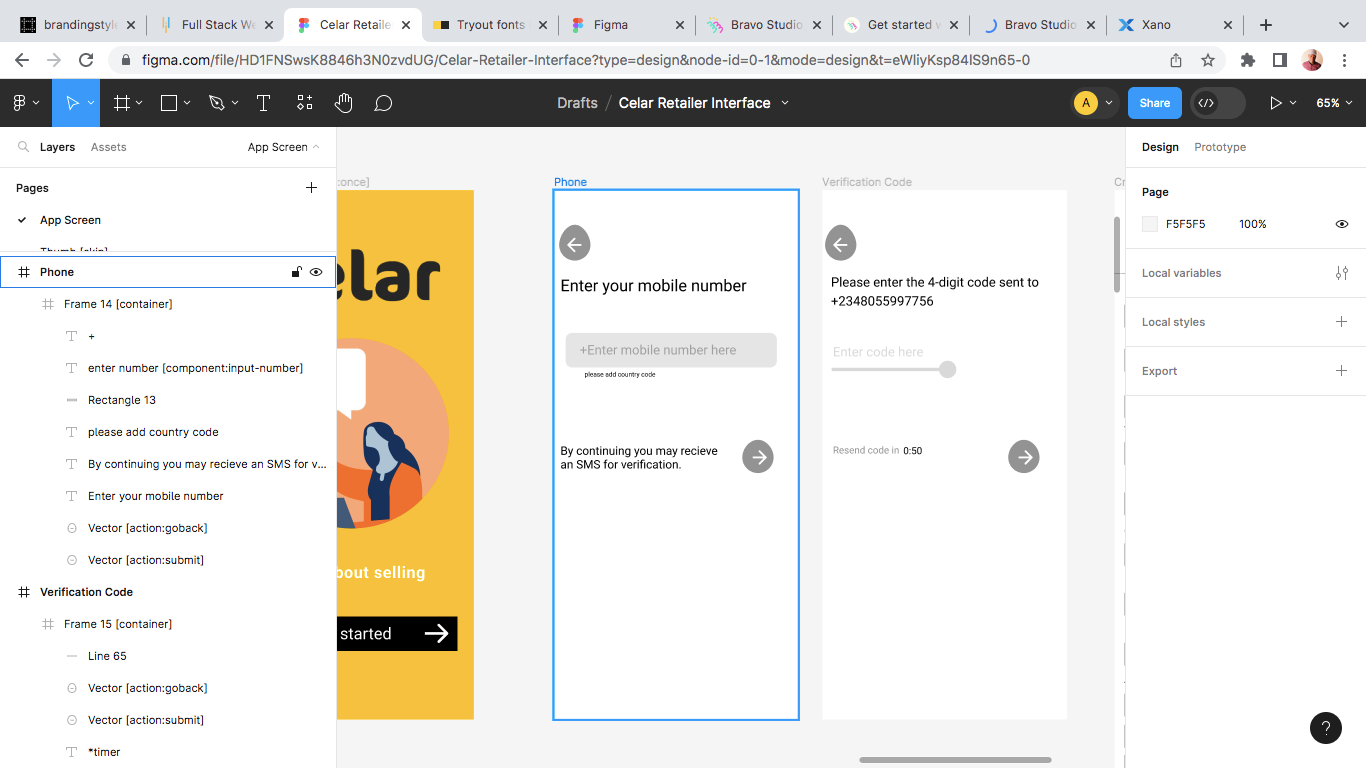This screenshot has width=1366, height=768.
Task: Add a new local style
Action: [1342, 322]
